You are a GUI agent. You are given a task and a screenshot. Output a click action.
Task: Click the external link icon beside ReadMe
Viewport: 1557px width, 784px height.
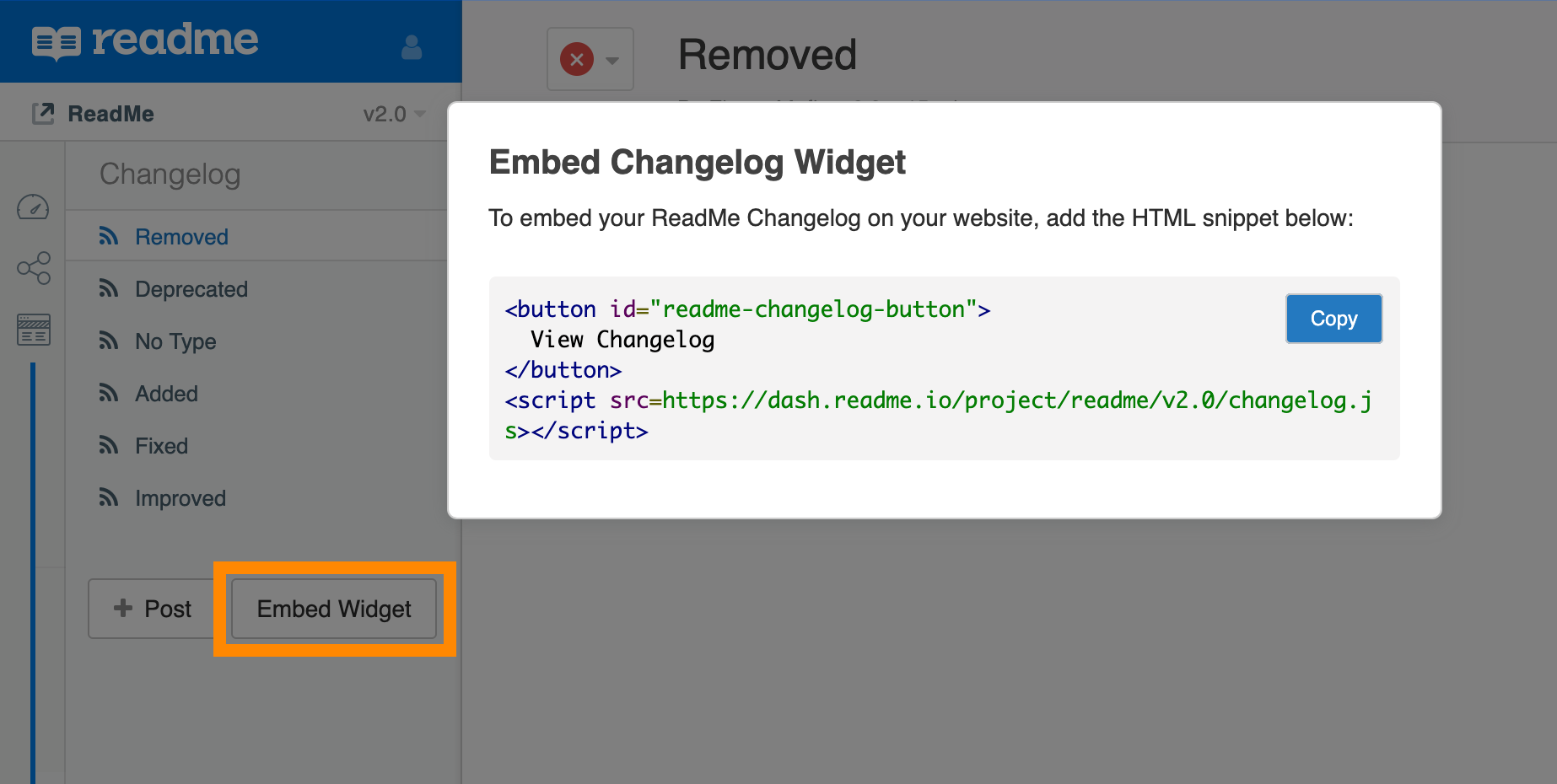43,113
